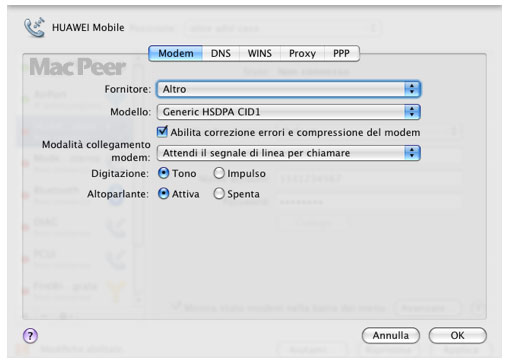
Task: Confirm settings with the OK button
Action: pyautogui.click(x=457, y=335)
